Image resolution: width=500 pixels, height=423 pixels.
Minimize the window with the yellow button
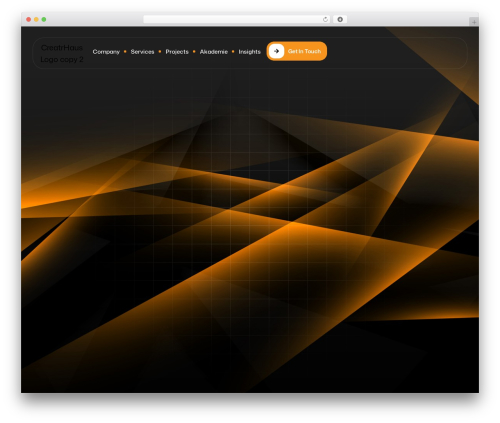[36, 20]
